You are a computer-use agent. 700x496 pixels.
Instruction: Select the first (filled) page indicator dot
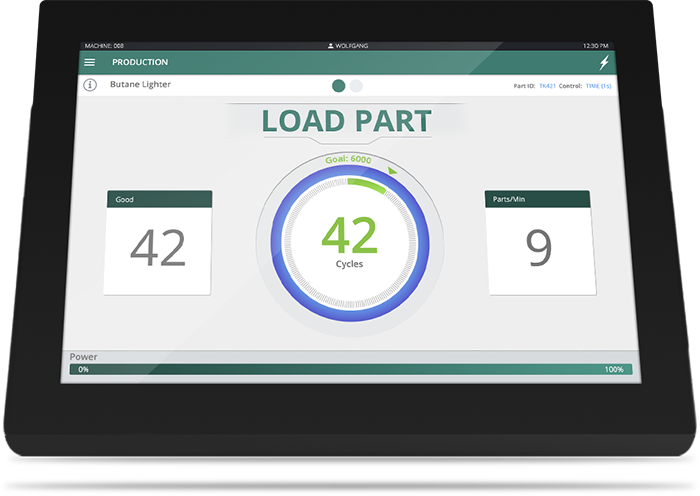(339, 86)
